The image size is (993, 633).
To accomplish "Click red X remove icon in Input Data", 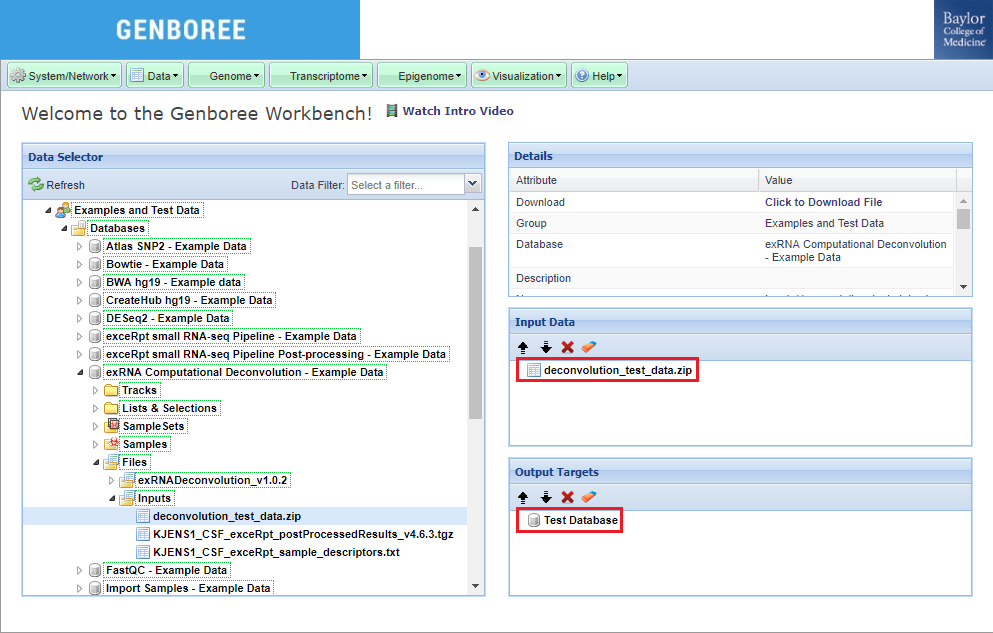I will tap(568, 347).
